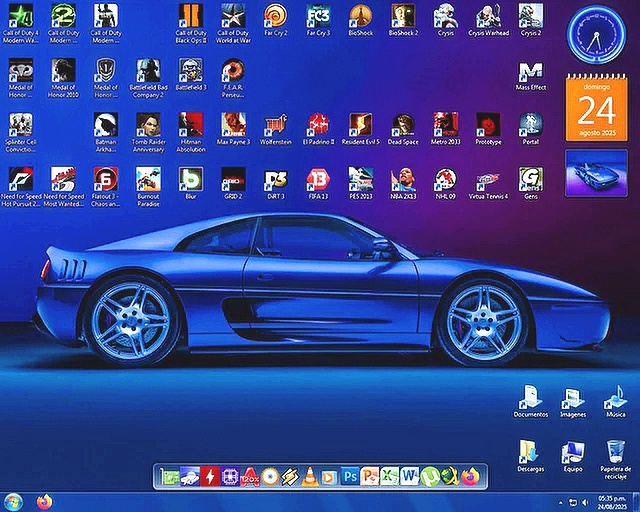The height and width of the screenshot is (512, 640).
Task: Open Word from the dock
Action: point(409,476)
